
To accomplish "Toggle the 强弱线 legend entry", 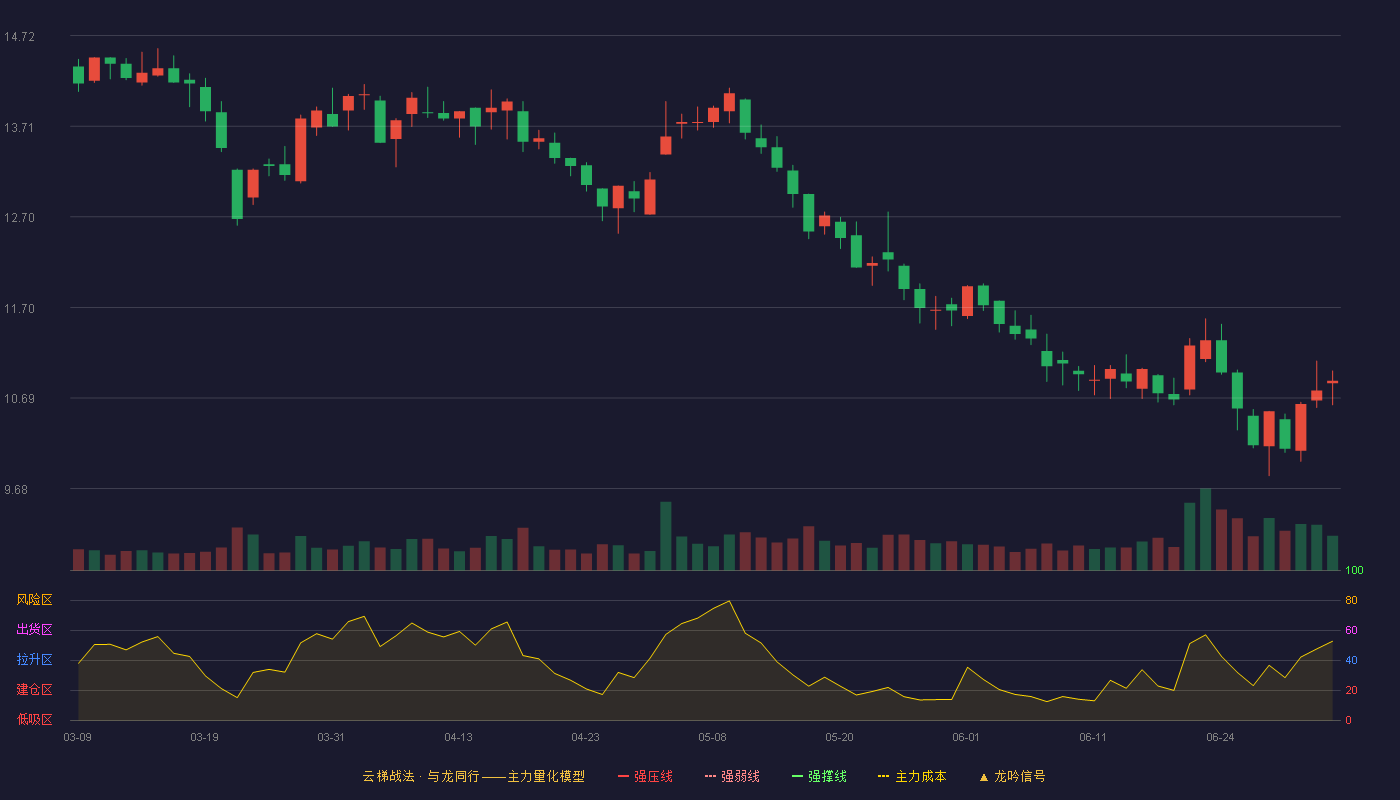I will [x=732, y=776].
